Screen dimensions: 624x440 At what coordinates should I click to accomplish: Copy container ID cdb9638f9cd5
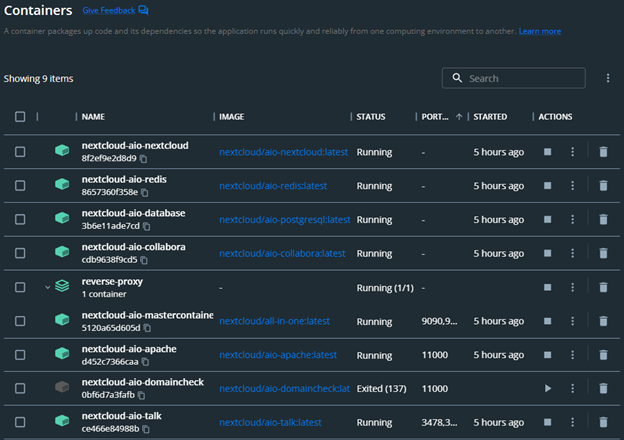pyautogui.click(x=144, y=260)
